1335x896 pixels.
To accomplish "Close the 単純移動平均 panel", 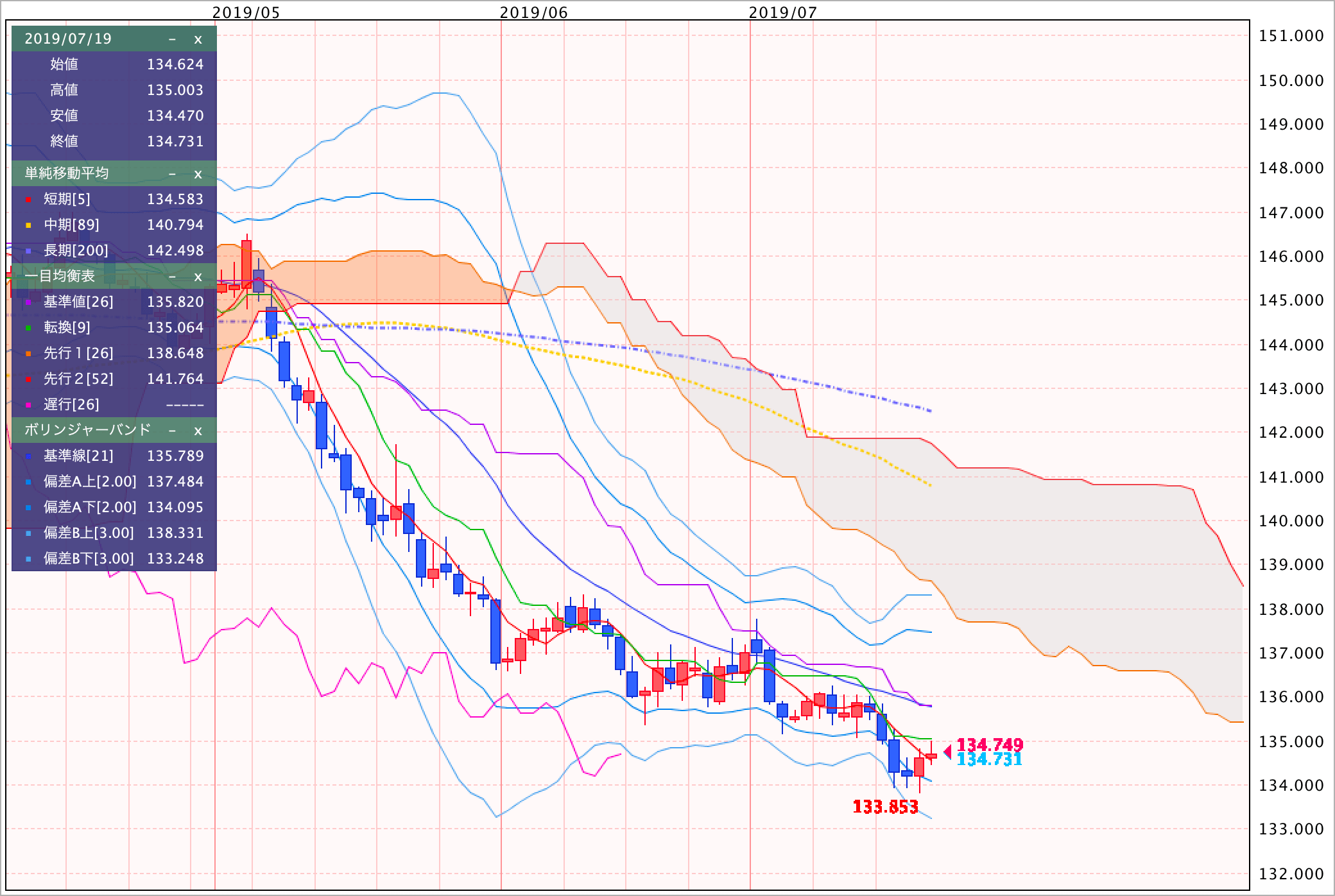I will click(x=198, y=174).
